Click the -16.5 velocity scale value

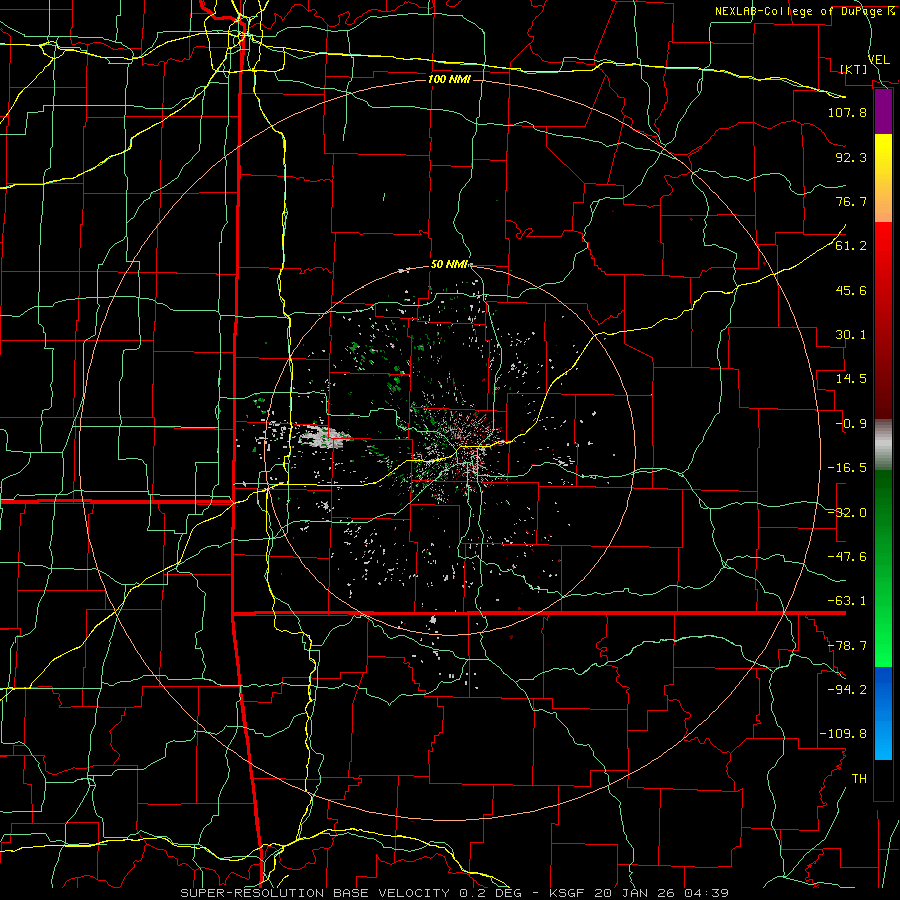point(847,468)
